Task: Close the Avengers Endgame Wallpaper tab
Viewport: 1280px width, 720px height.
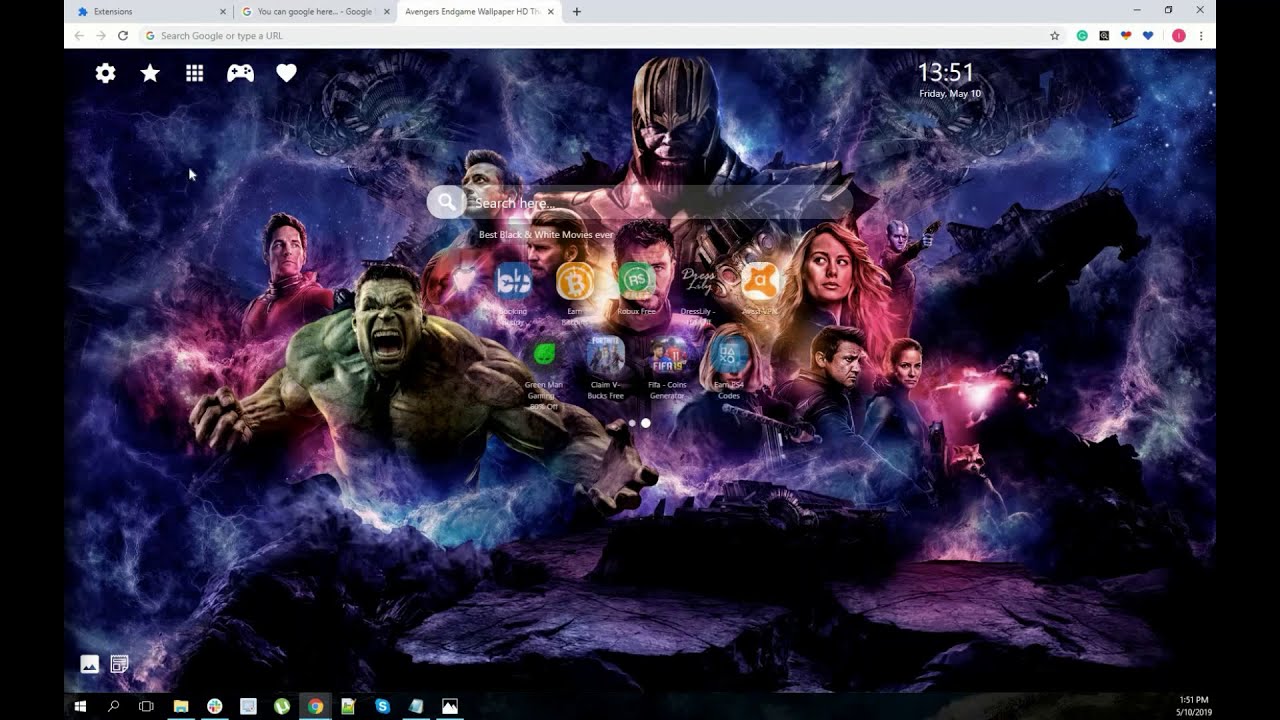Action: (552, 12)
